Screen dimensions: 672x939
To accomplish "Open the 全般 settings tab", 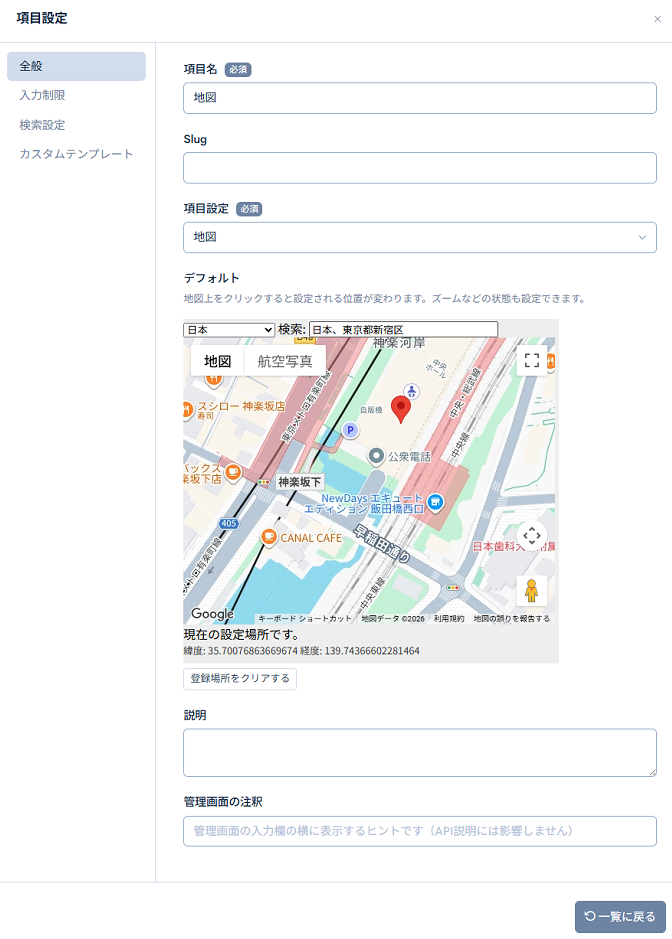I will point(76,66).
